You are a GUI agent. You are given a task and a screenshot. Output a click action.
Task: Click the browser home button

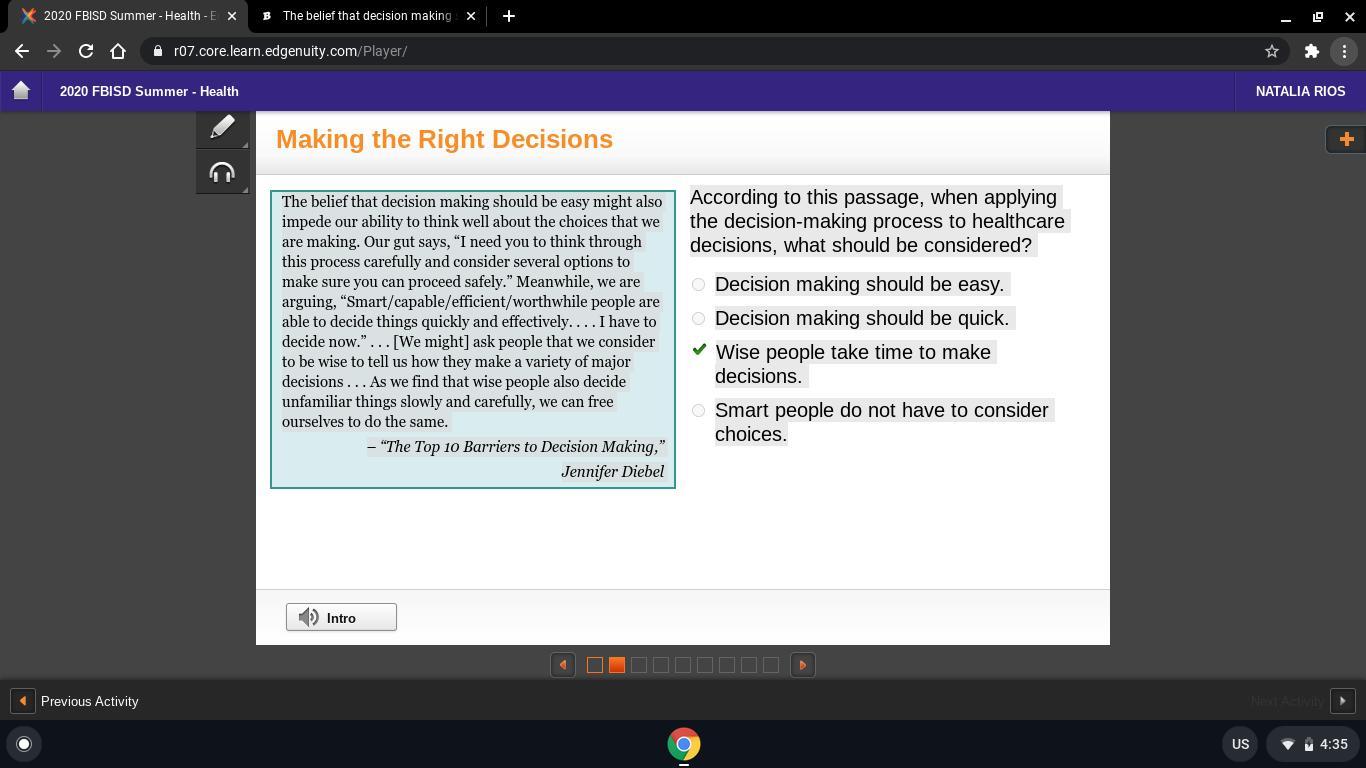pyautogui.click(x=118, y=51)
